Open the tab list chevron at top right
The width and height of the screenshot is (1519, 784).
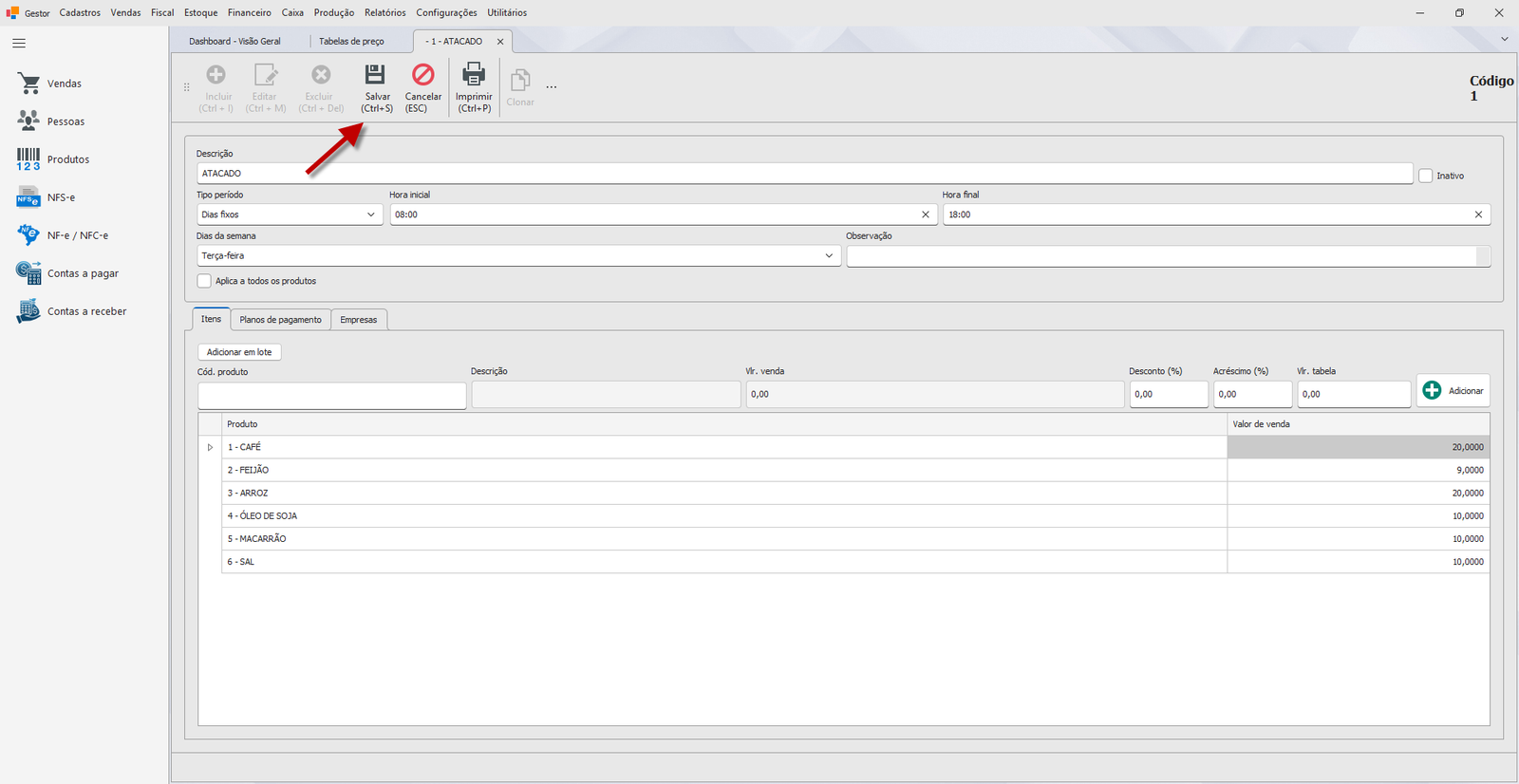1504,39
